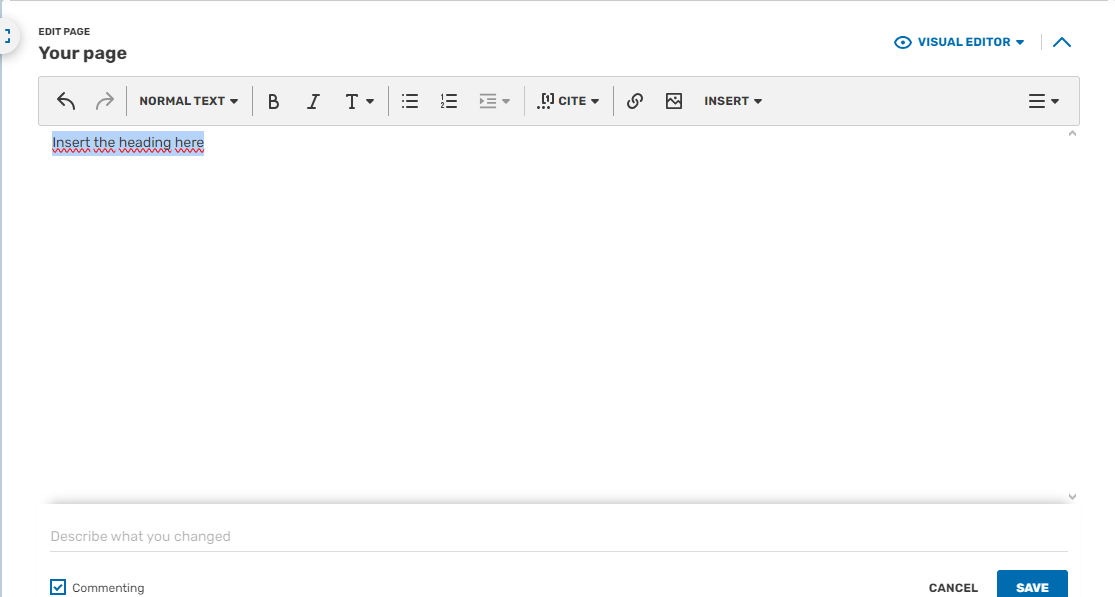Open the Insert menu
Image resolution: width=1115 pixels, height=597 pixels.
733,101
